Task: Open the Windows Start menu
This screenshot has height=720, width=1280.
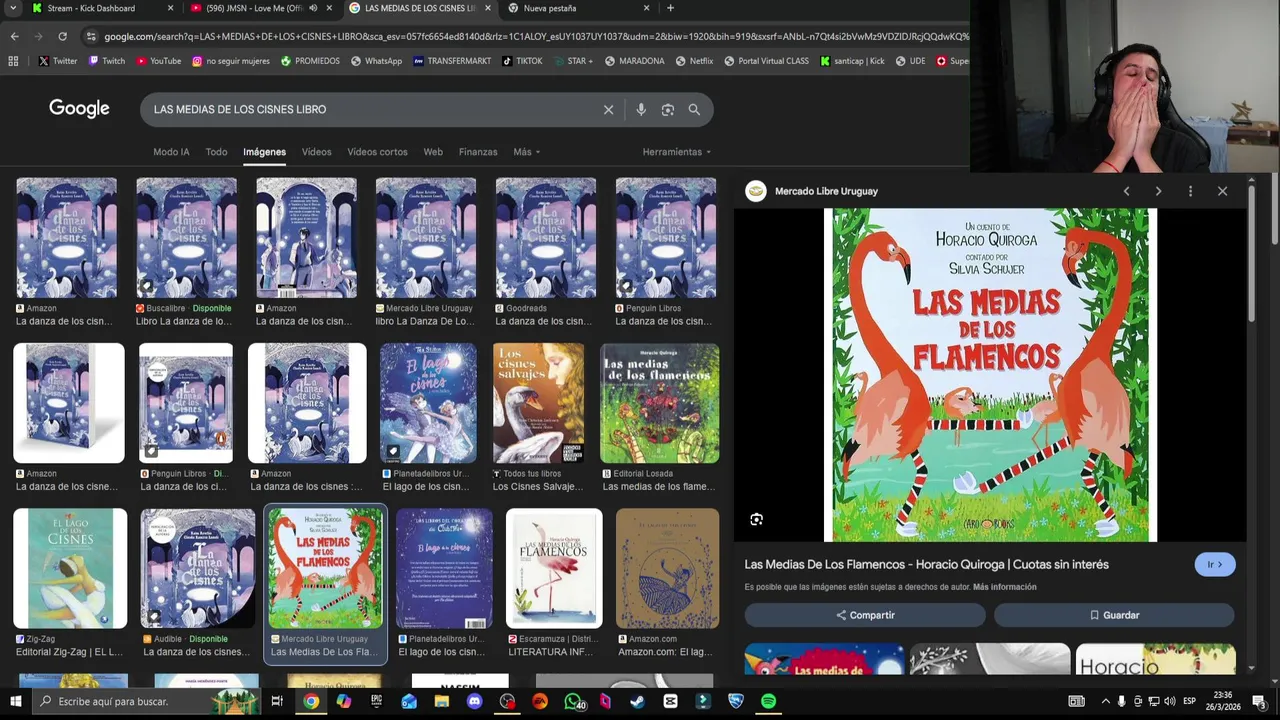Action: tap(15, 701)
